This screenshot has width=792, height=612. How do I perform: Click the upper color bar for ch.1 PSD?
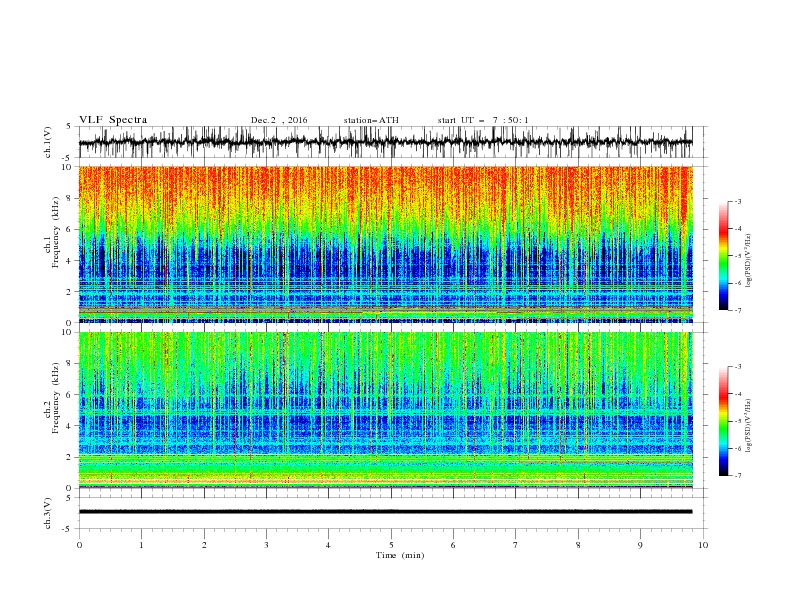pyautogui.click(x=724, y=255)
